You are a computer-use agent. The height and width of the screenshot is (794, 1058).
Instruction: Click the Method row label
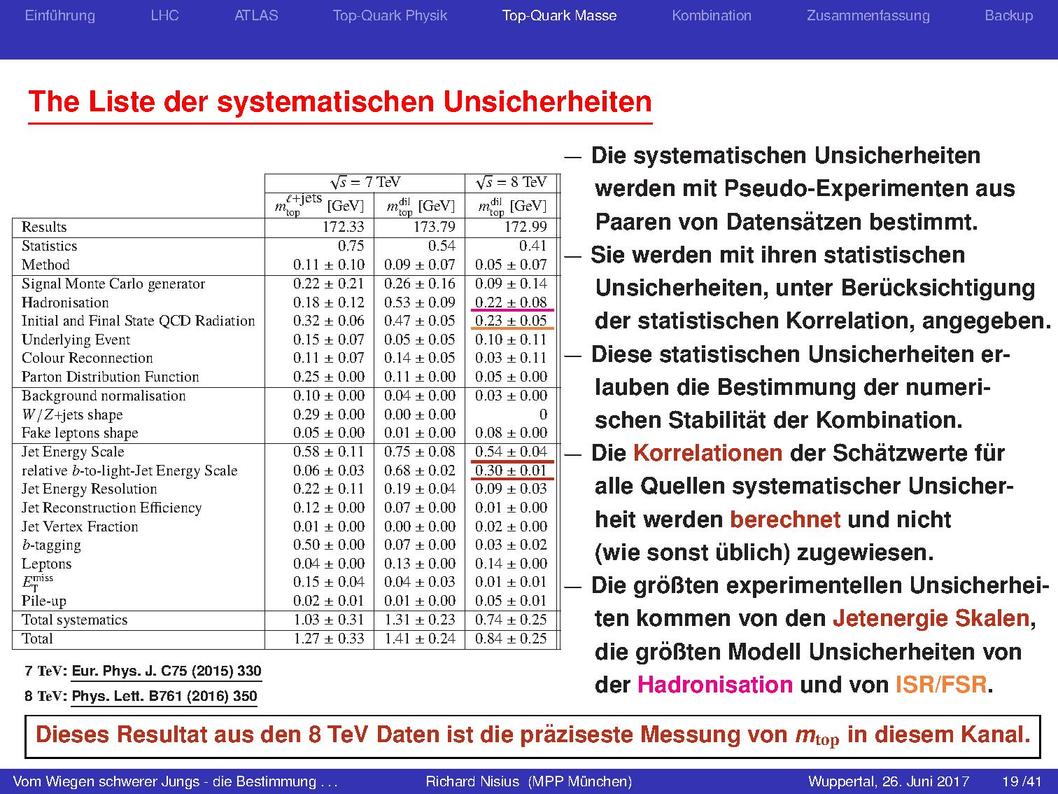[x=45, y=265]
